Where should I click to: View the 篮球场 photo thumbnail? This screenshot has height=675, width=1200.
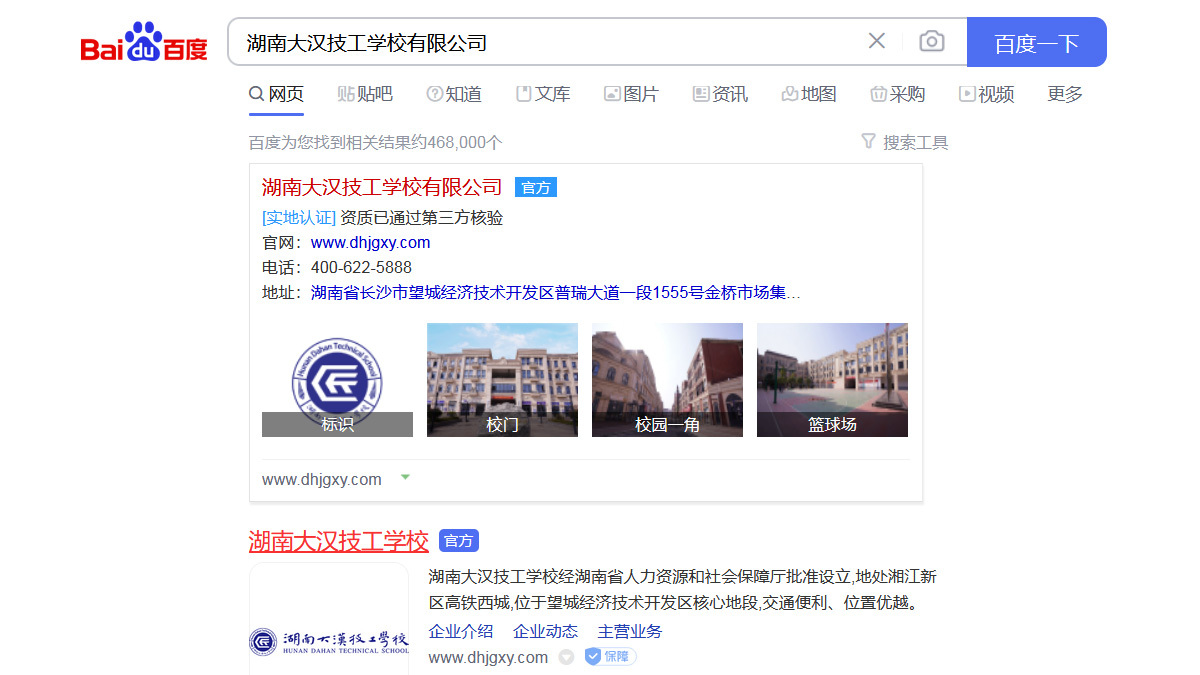[x=832, y=380]
